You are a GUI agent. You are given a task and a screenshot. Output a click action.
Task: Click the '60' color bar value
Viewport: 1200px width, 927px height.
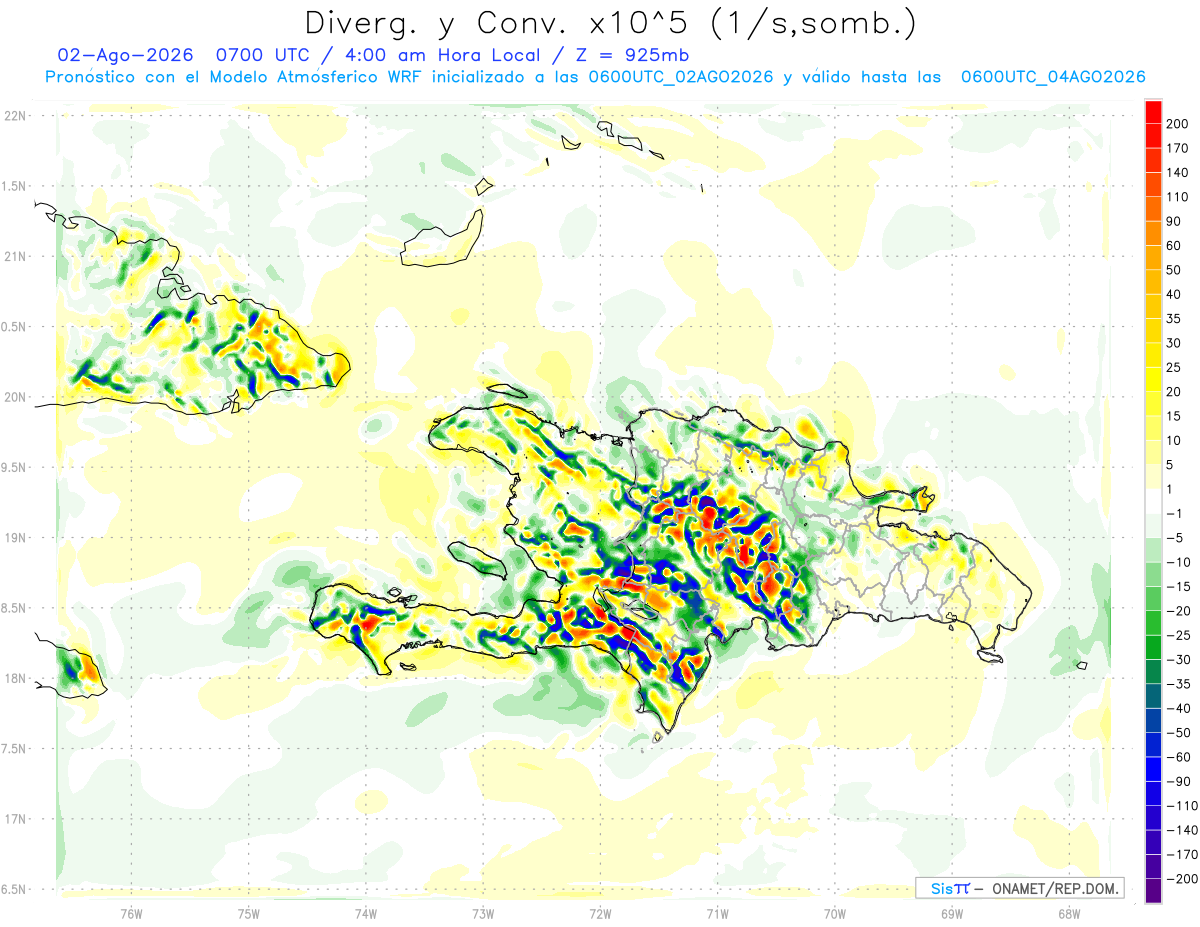coord(1174,246)
